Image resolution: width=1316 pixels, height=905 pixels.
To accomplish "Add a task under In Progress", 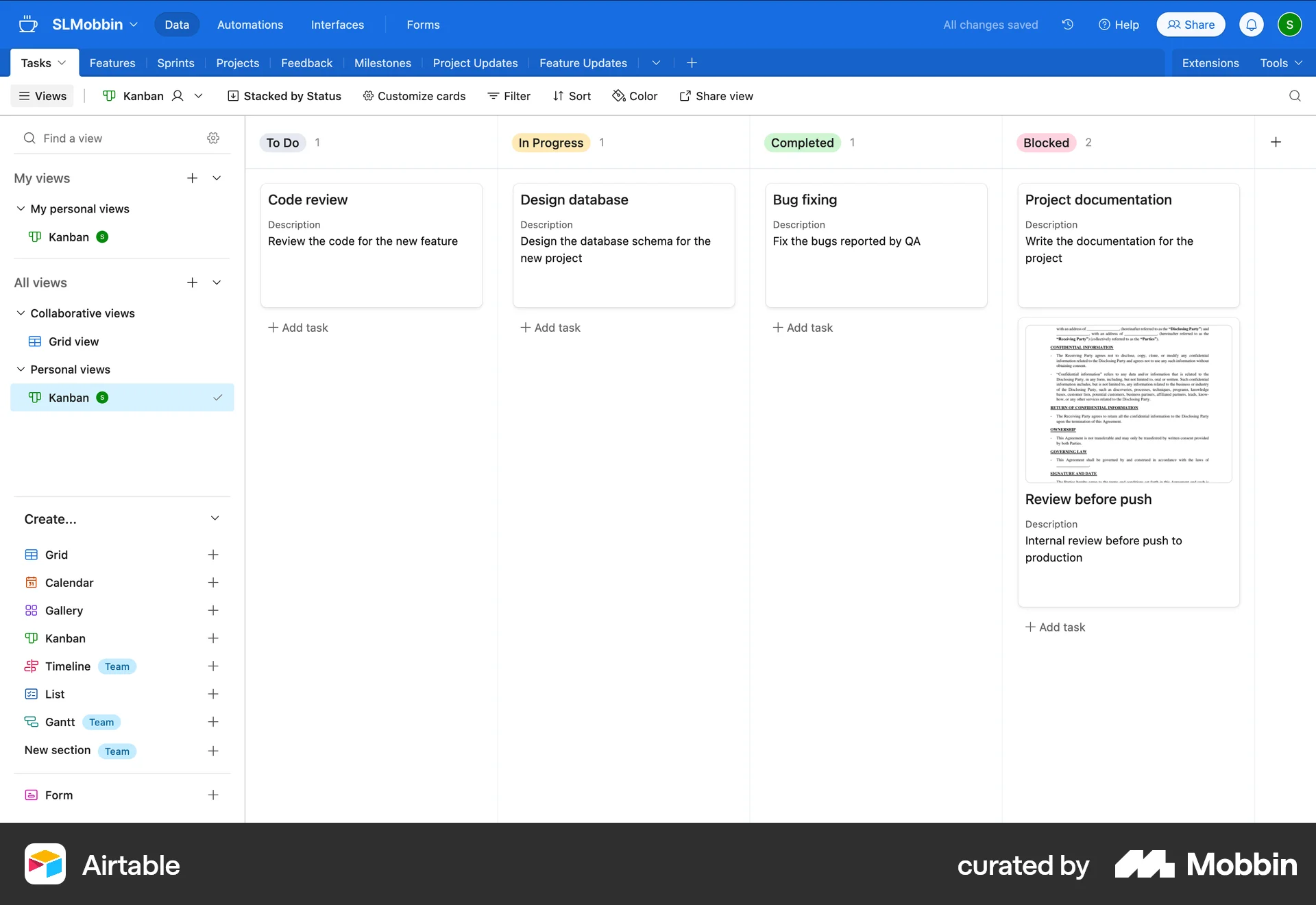I will click(x=550, y=327).
